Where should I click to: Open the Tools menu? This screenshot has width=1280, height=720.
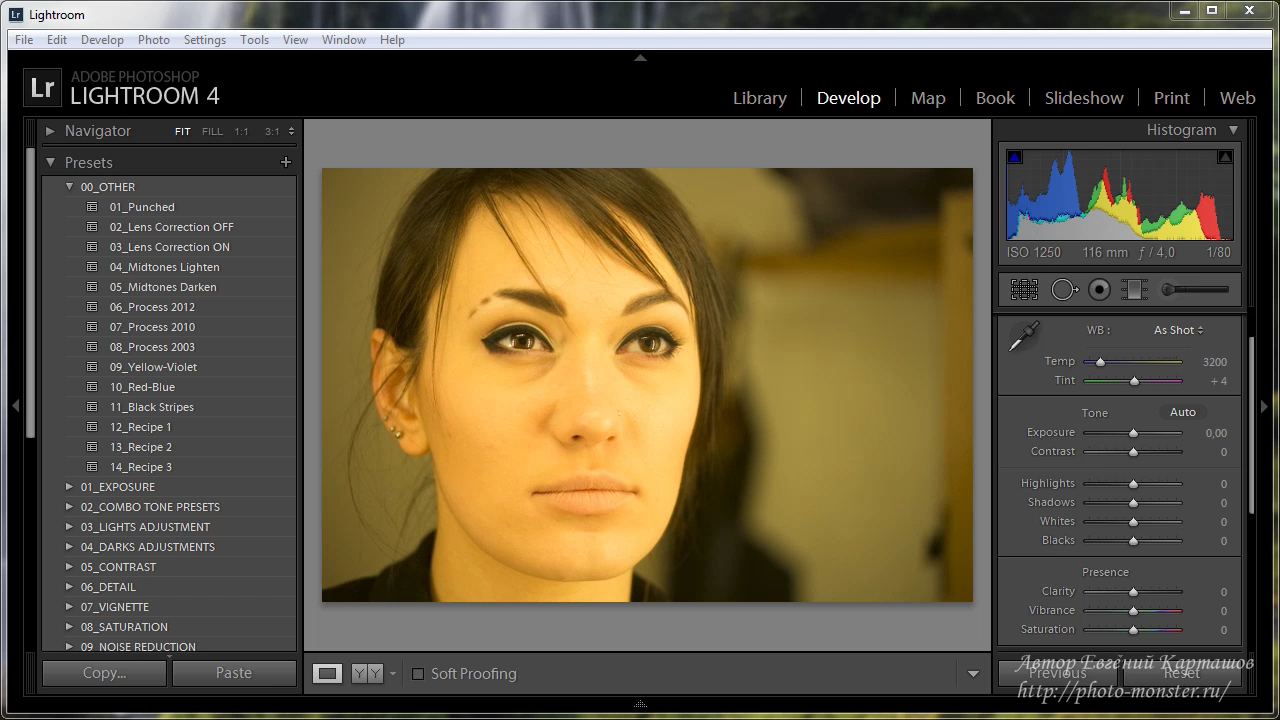254,40
